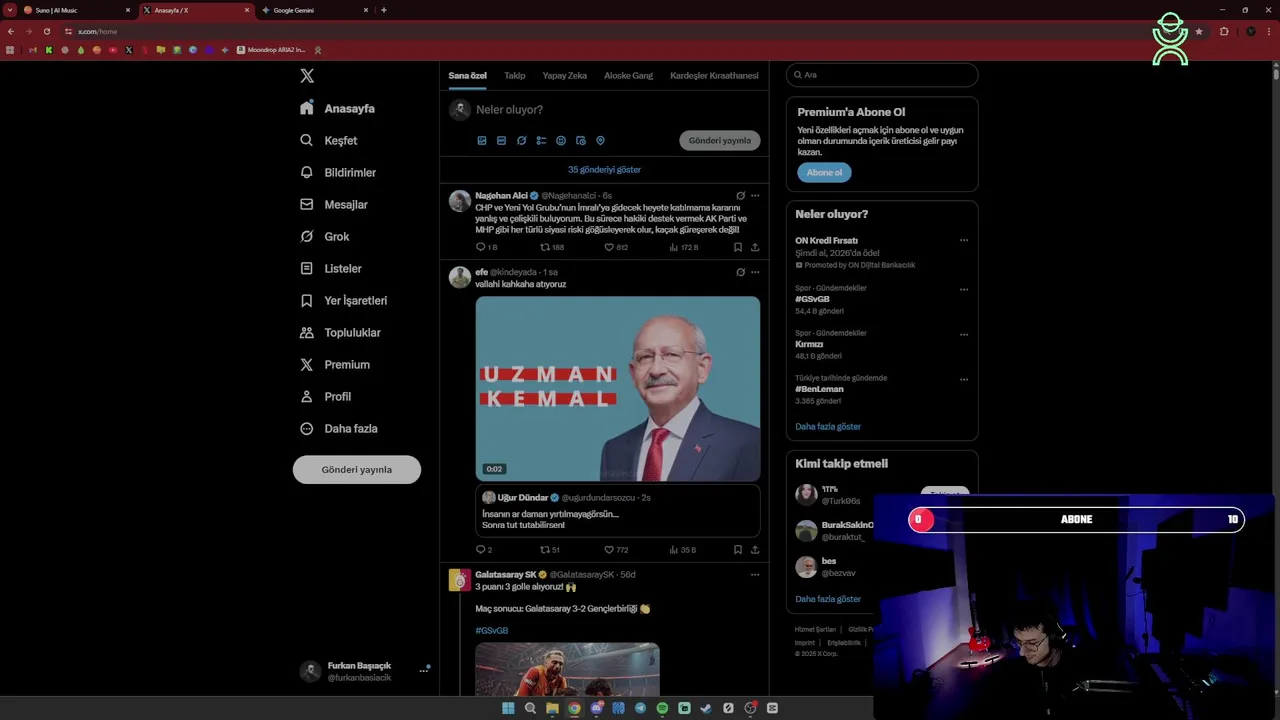
Task: Bookmark this page with Chrome star
Action: (1199, 31)
